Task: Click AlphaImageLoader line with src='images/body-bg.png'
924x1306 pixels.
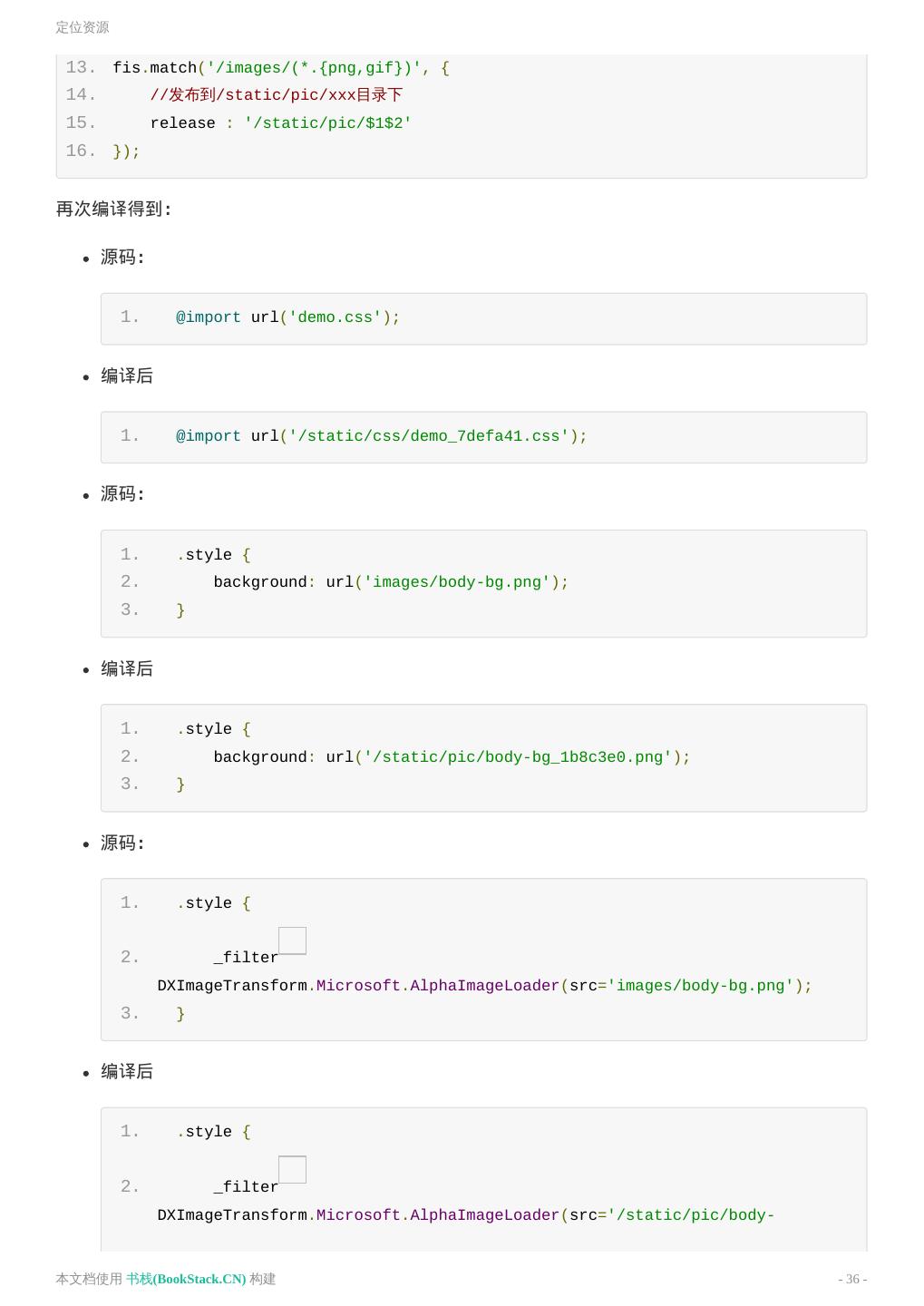Action: coord(484,986)
